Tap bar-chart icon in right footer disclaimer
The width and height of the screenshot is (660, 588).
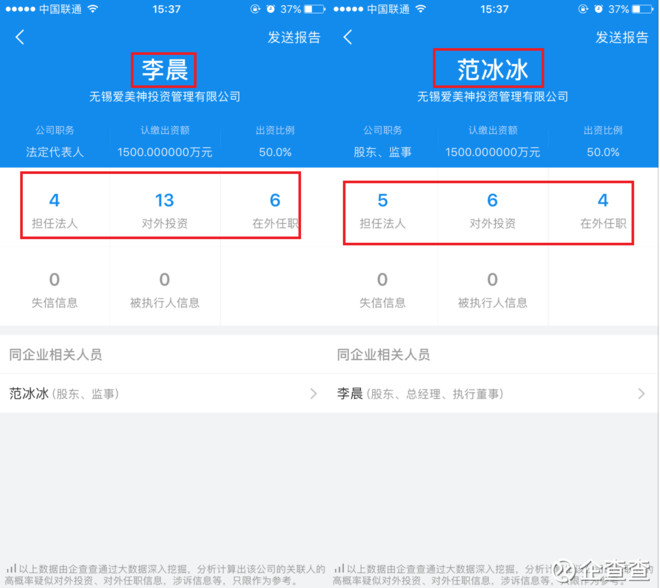(x=339, y=569)
